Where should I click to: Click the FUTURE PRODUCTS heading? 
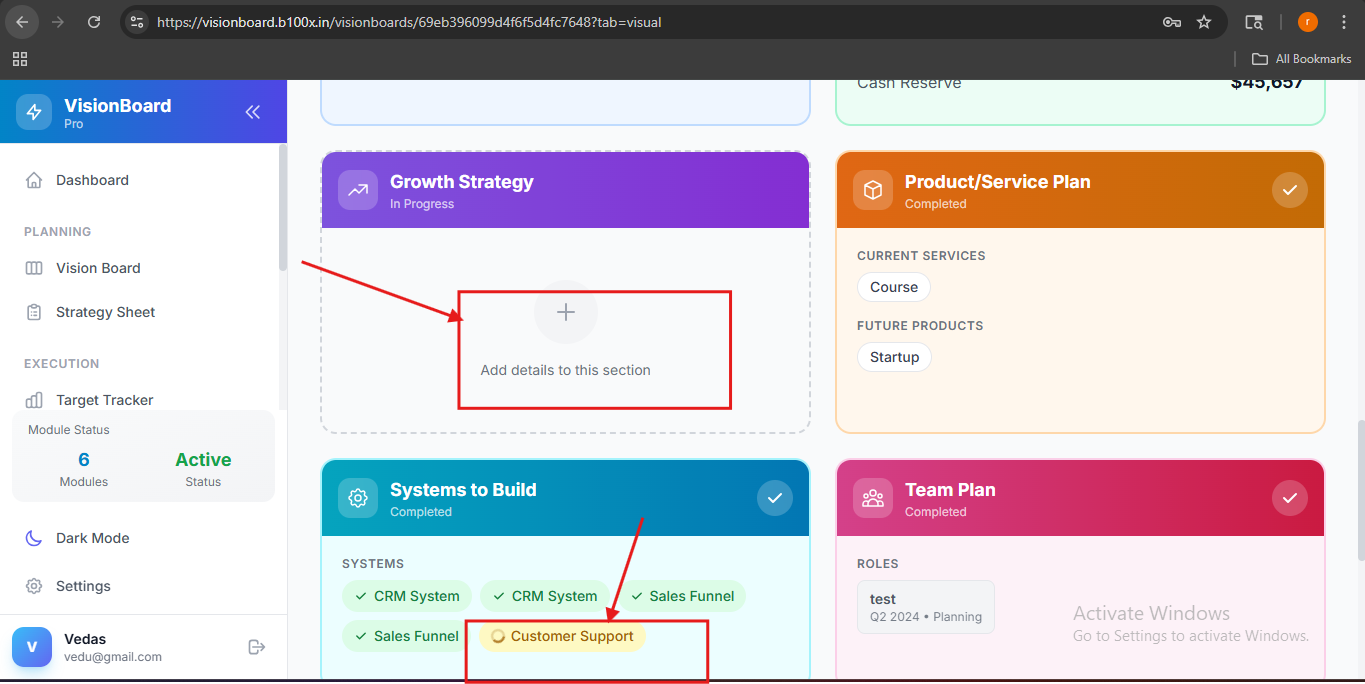coord(920,326)
